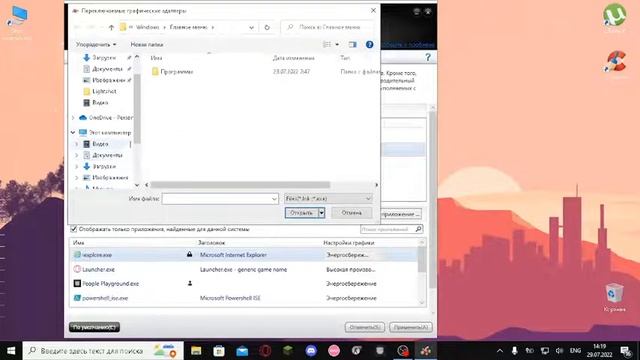Expand Видео node under This PC
640x360 pixels.
tap(76, 144)
